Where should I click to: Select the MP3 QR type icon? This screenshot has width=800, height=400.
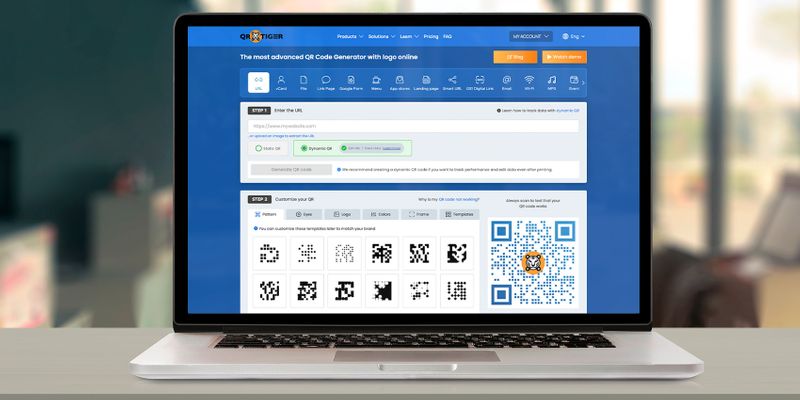(552, 83)
